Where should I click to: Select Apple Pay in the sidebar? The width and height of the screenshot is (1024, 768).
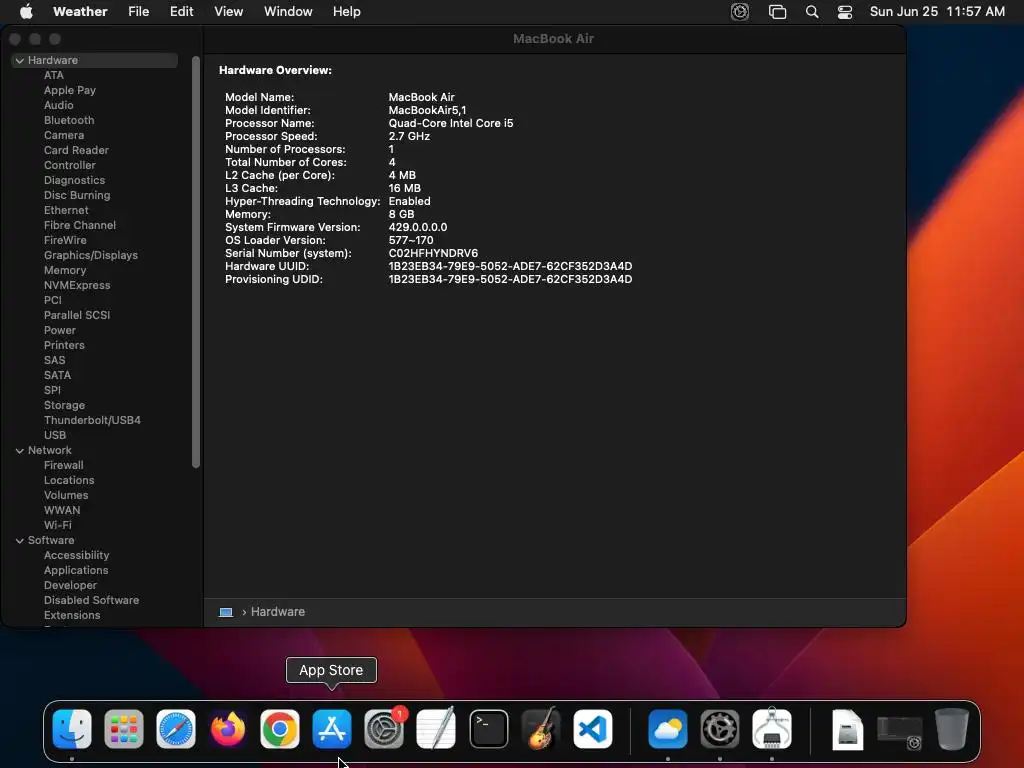coord(70,90)
